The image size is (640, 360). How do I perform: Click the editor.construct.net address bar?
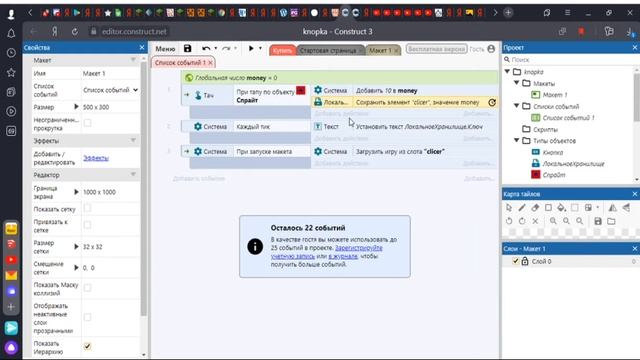(134, 31)
